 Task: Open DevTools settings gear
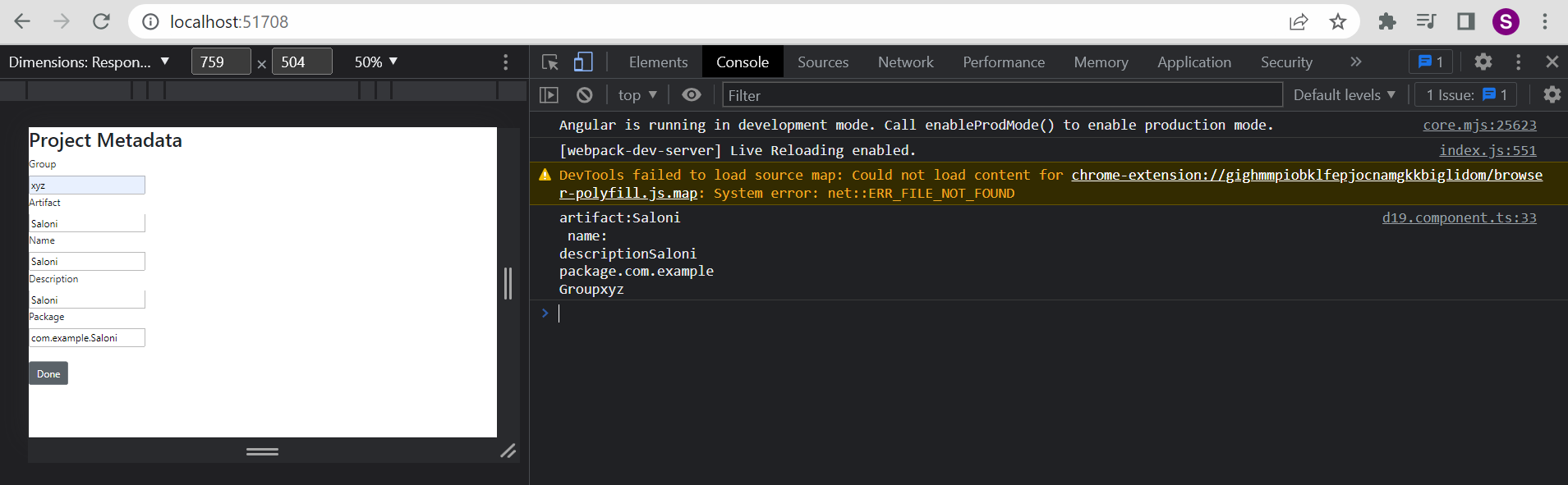[x=1483, y=62]
